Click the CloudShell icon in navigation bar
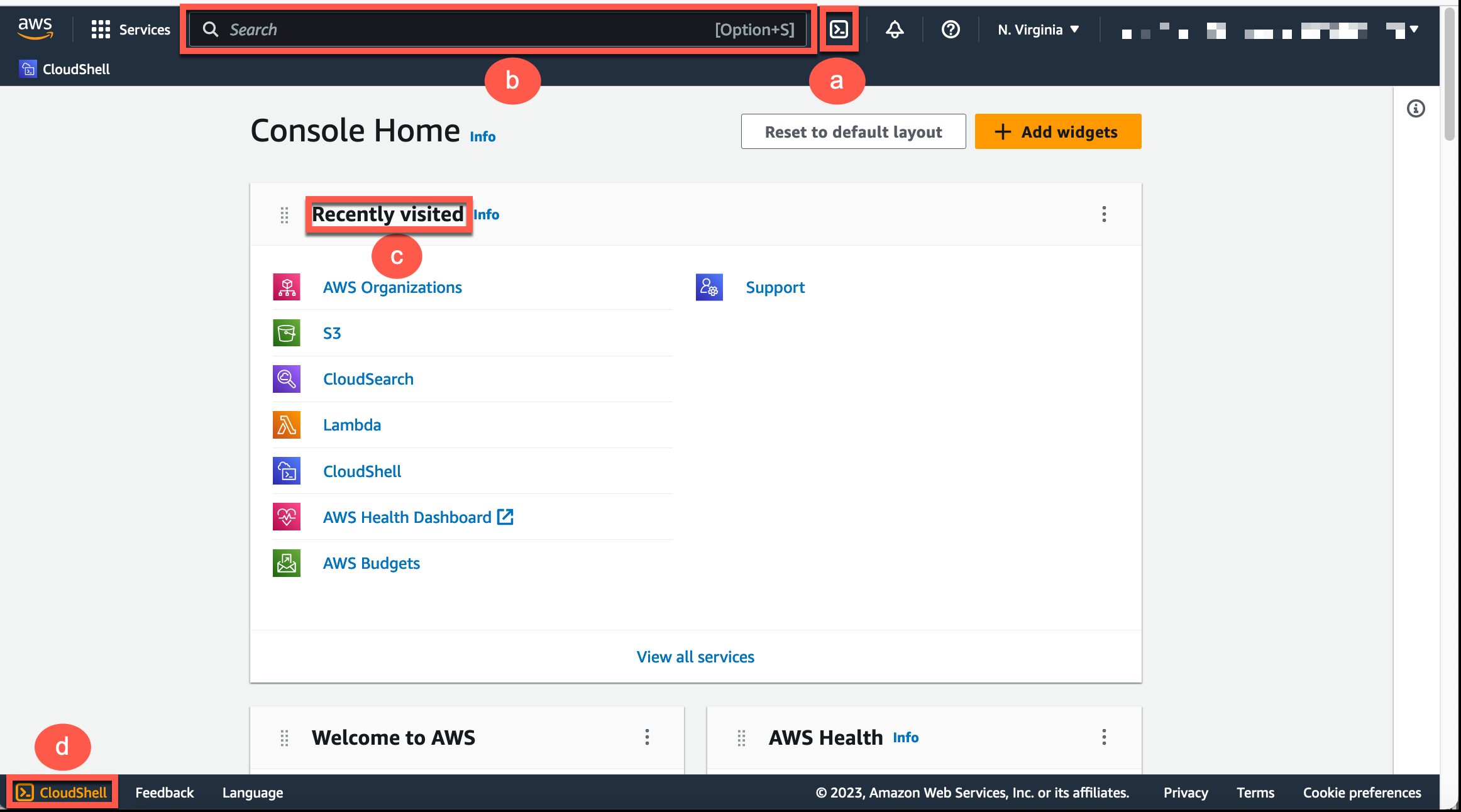This screenshot has width=1461, height=812. (x=839, y=29)
